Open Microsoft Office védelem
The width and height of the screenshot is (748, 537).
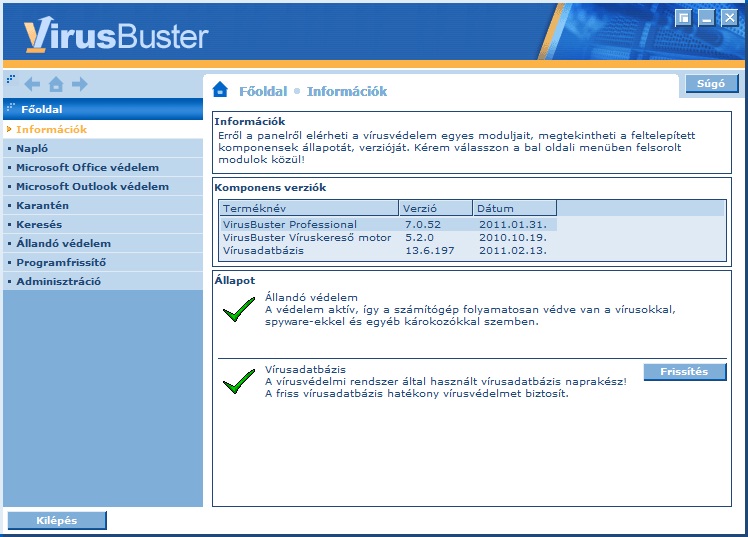pyautogui.click(x=103, y=167)
